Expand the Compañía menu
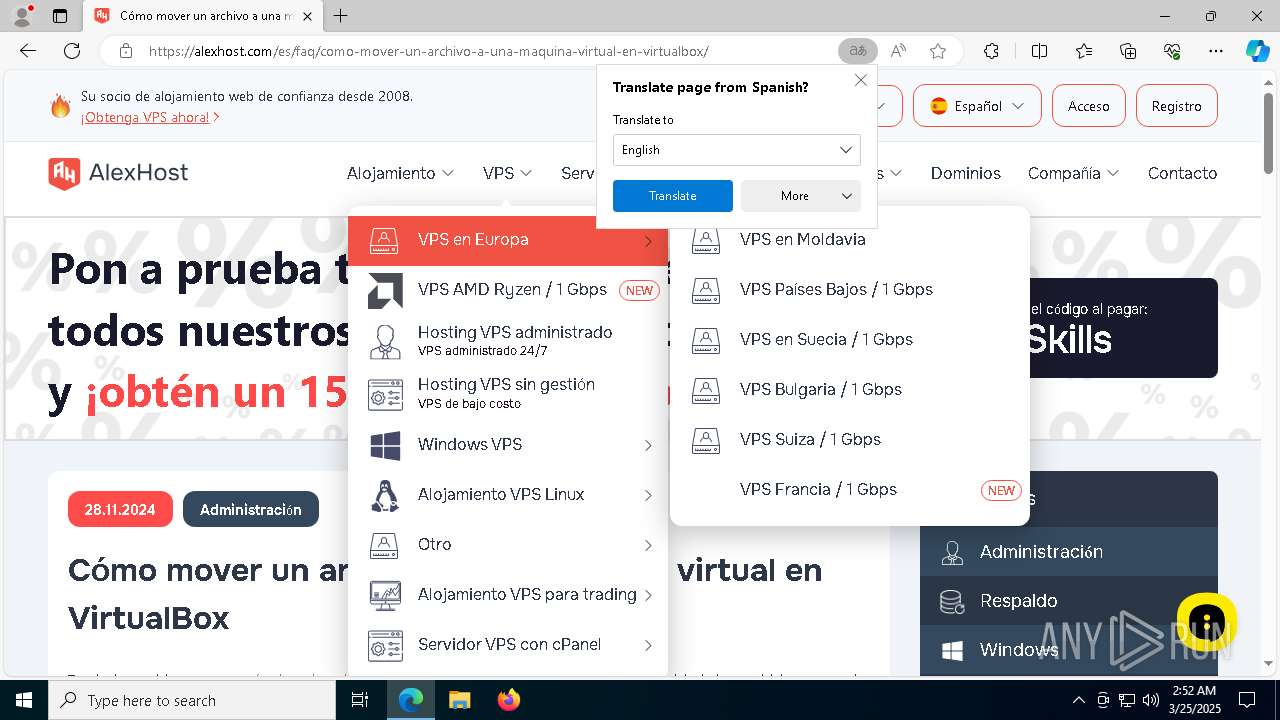 point(1073,173)
